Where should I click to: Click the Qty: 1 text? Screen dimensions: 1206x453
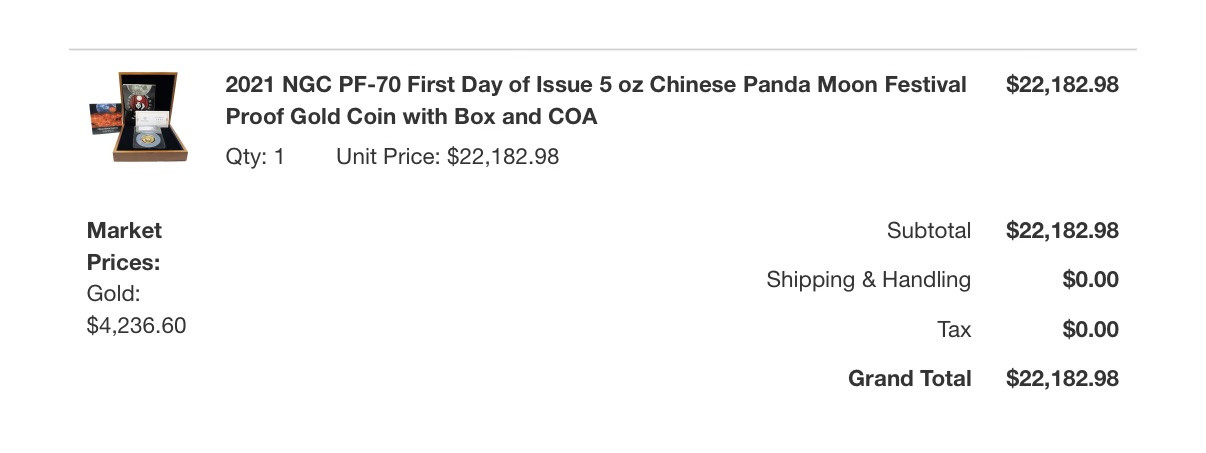pyautogui.click(x=255, y=157)
